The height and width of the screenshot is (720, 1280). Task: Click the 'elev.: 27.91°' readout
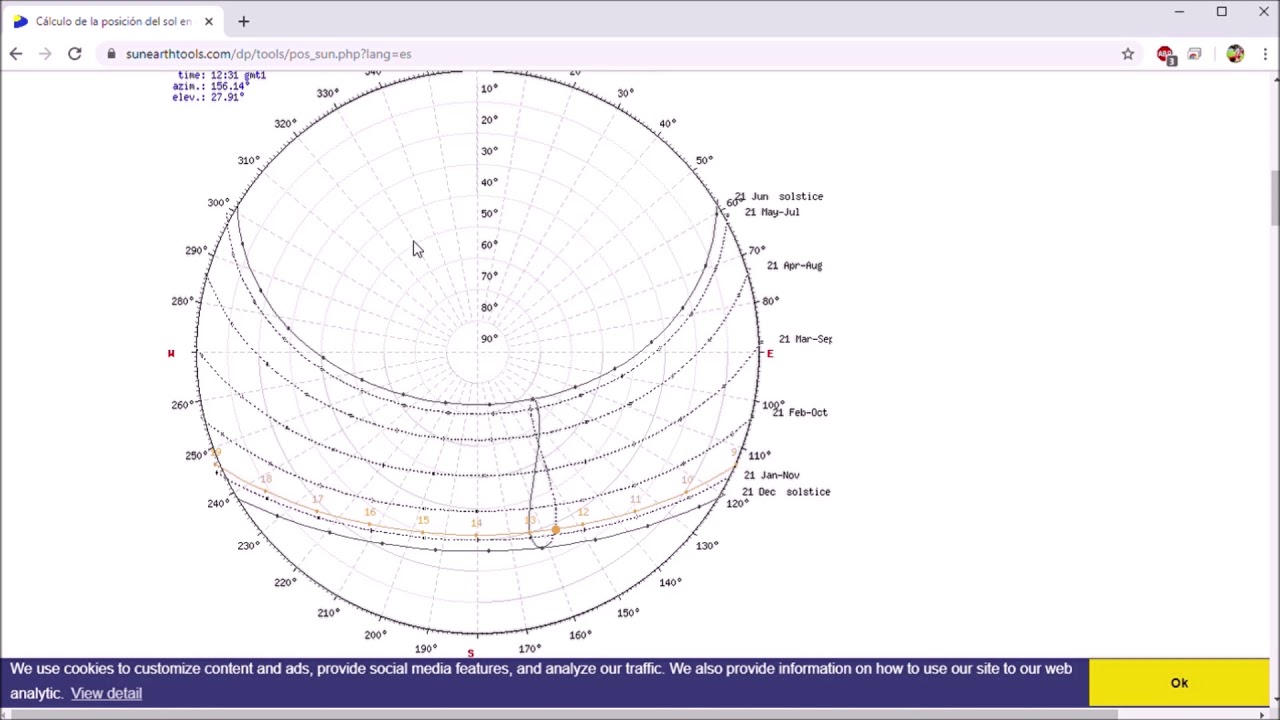208,97
